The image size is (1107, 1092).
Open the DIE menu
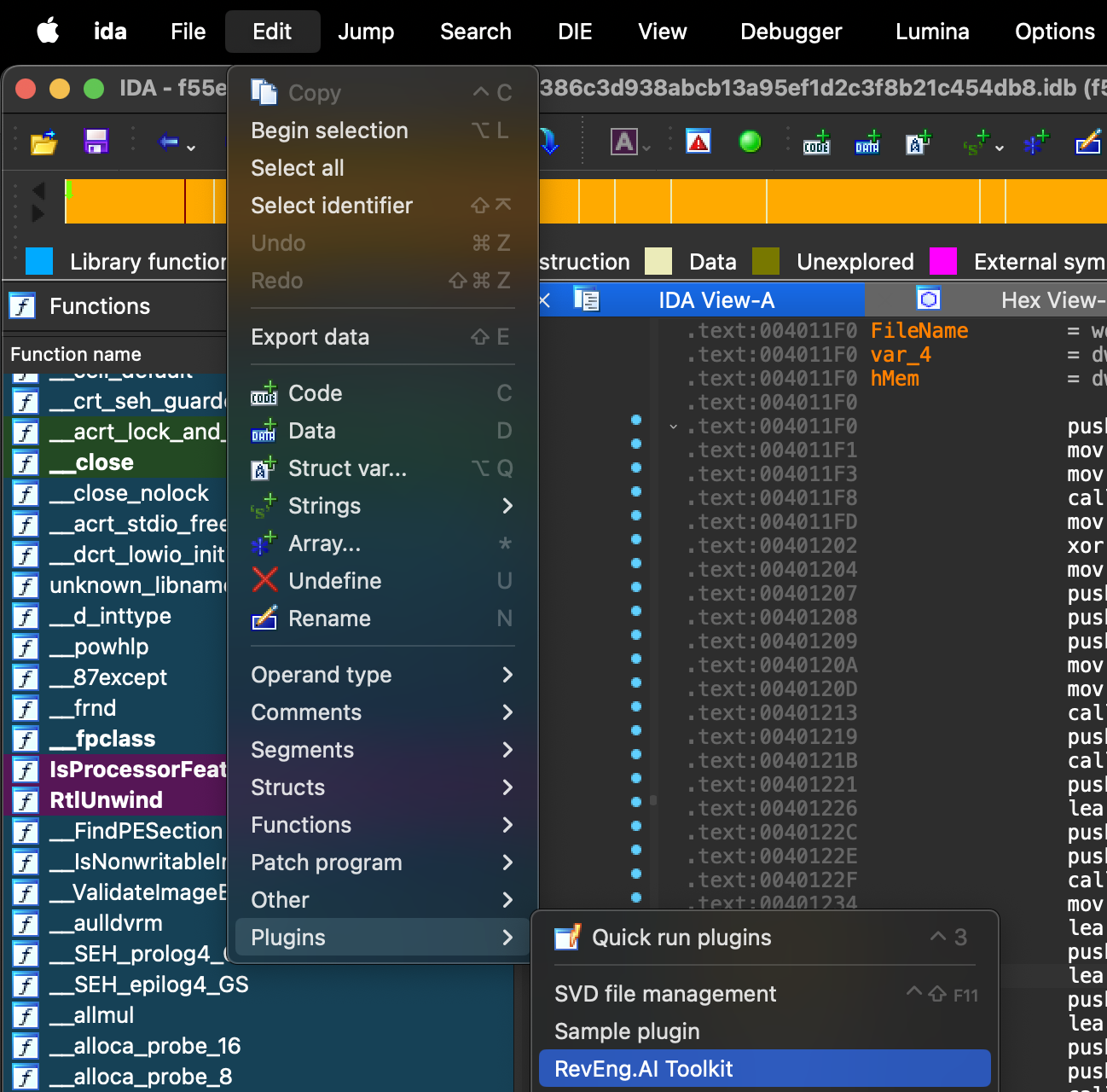[575, 32]
